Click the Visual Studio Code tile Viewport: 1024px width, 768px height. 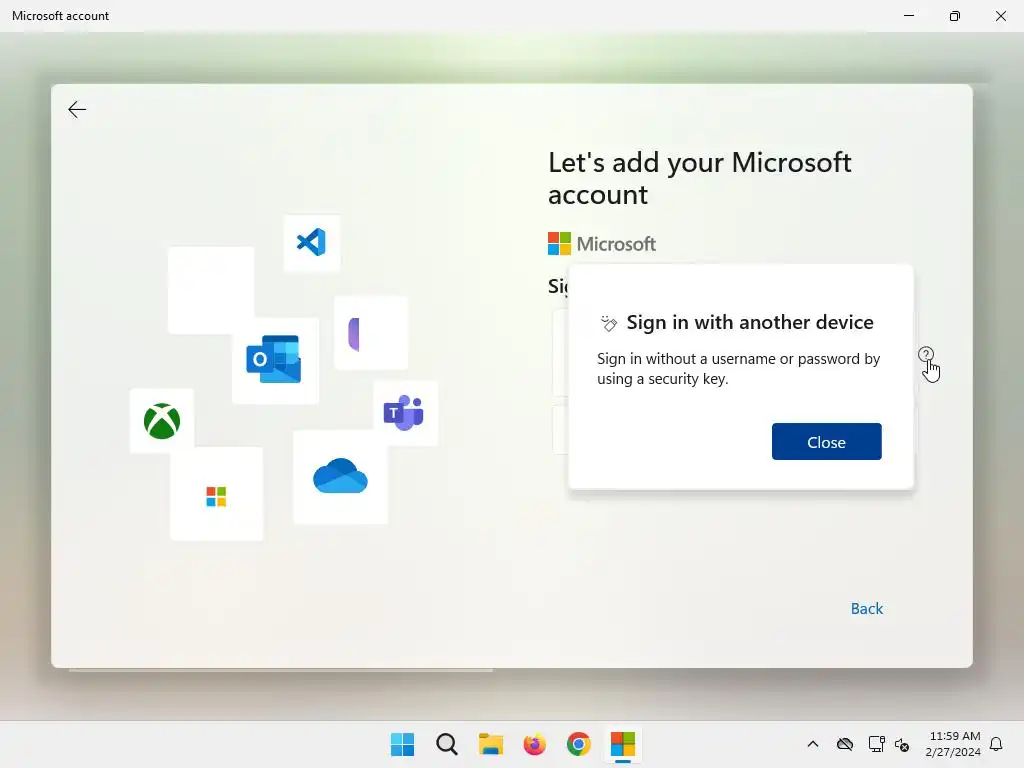pos(312,242)
